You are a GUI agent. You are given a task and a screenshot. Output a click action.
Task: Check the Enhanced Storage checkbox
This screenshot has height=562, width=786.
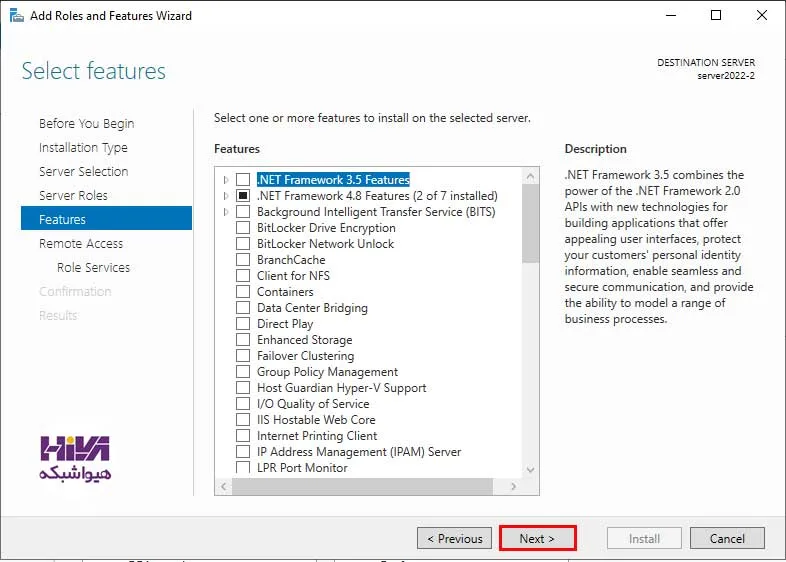pos(243,340)
